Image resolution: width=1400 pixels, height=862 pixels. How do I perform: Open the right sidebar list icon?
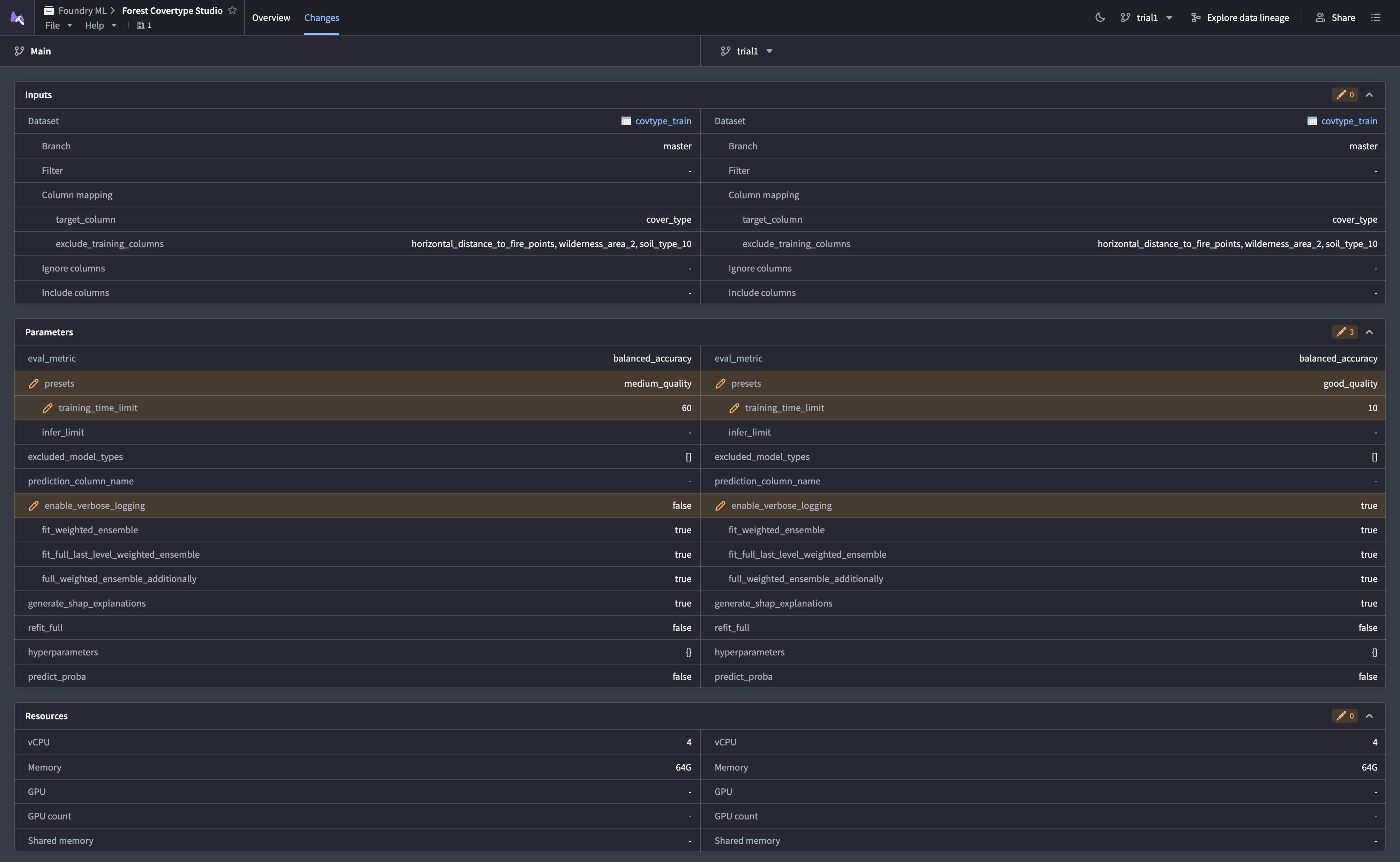point(1376,17)
